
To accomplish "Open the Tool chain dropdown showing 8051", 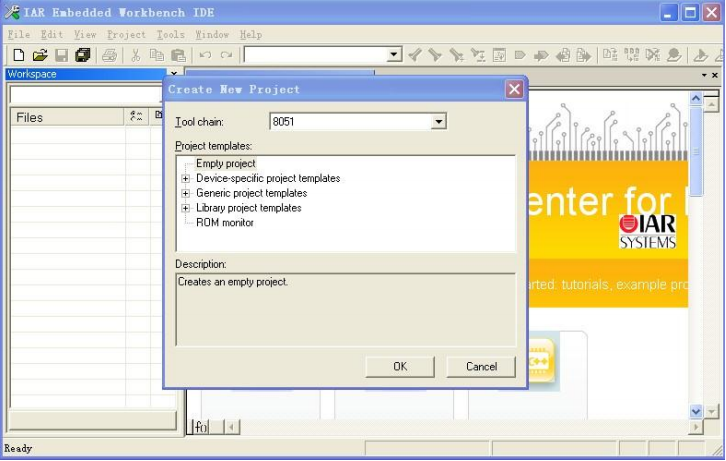I will pos(438,122).
